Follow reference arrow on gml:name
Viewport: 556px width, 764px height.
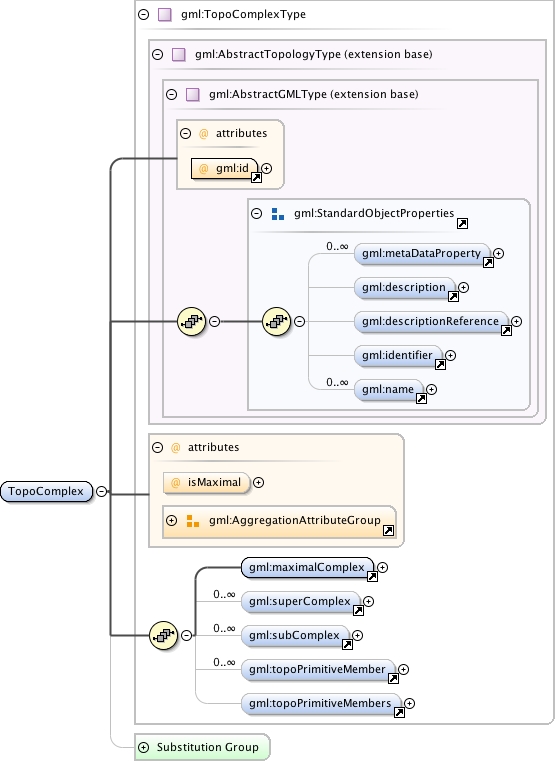click(x=421, y=399)
